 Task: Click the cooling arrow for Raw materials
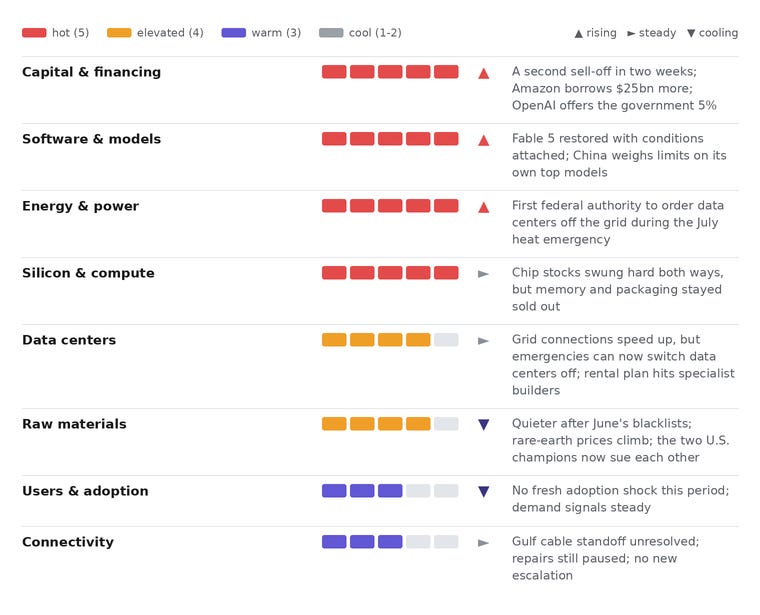coord(483,425)
